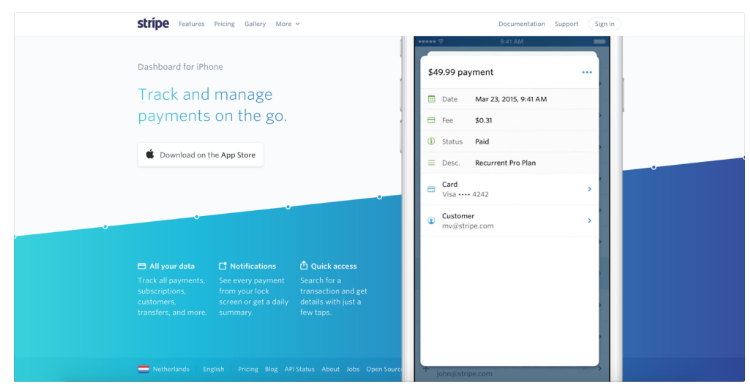Screen dimensions: 750x387
Task: Click the Netherlands flag icon
Action: coord(143,369)
